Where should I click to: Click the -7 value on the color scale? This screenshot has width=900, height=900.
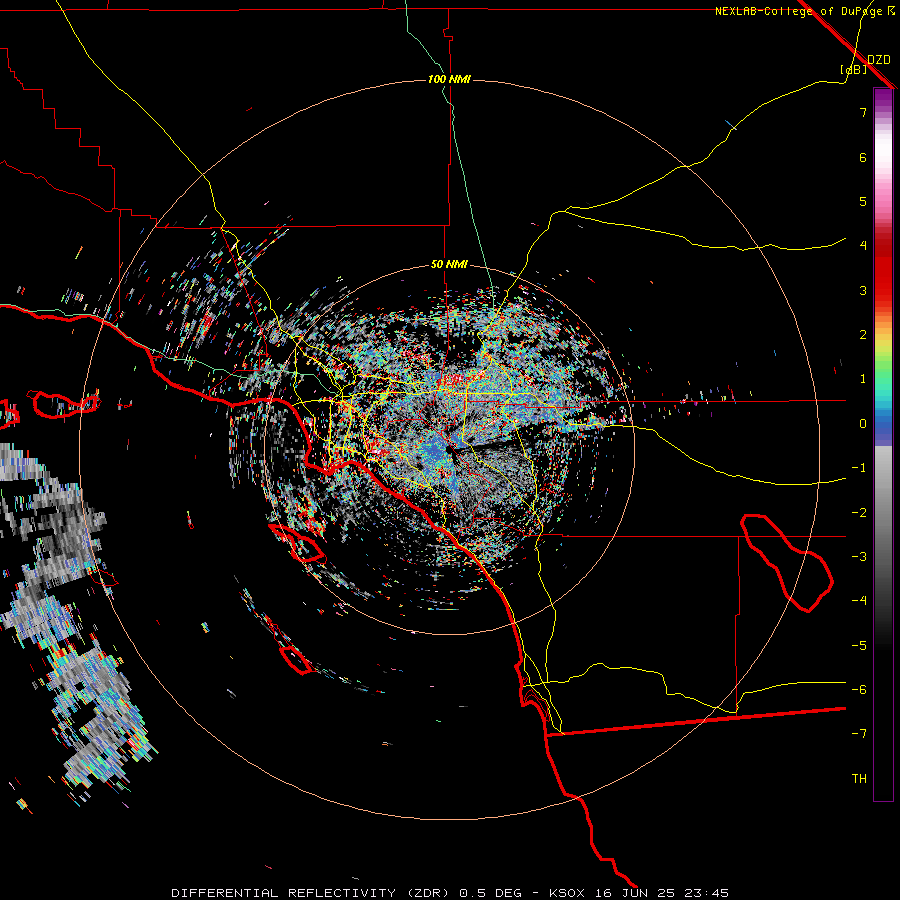click(859, 734)
